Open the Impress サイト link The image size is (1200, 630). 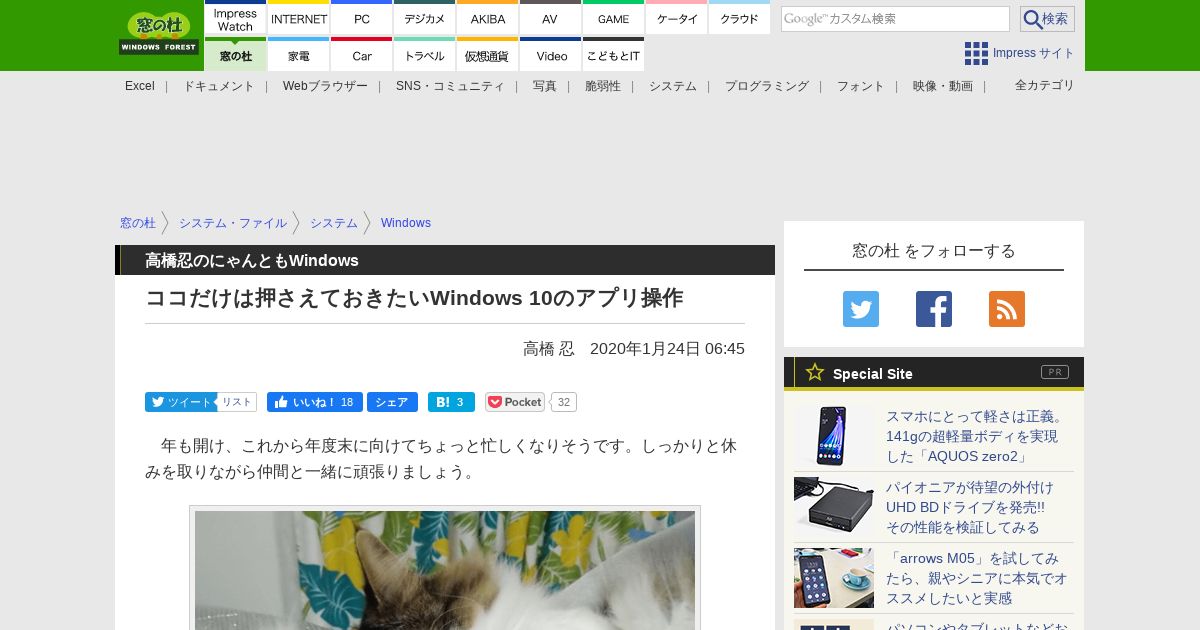1034,53
